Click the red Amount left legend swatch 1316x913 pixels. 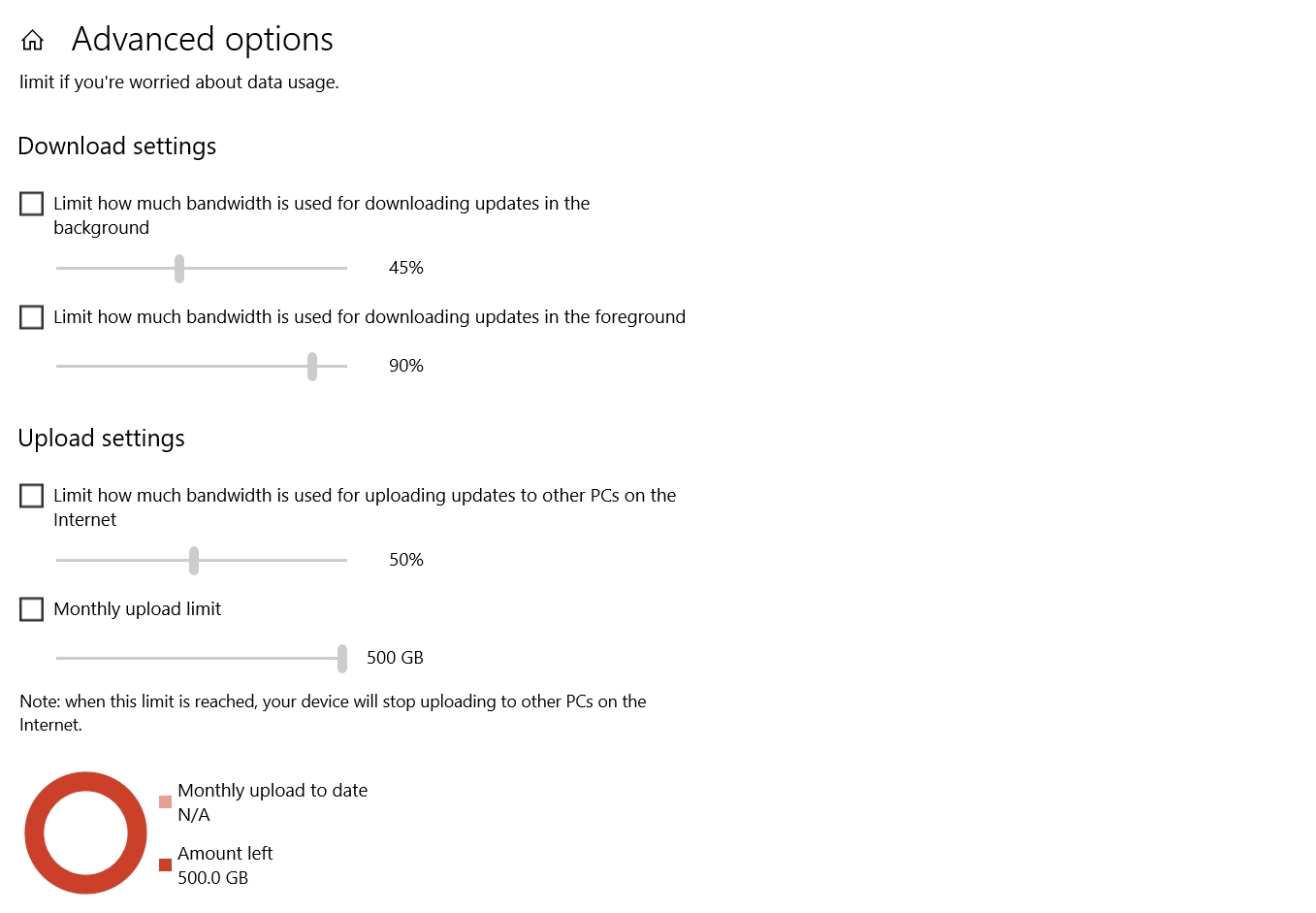tap(165, 864)
